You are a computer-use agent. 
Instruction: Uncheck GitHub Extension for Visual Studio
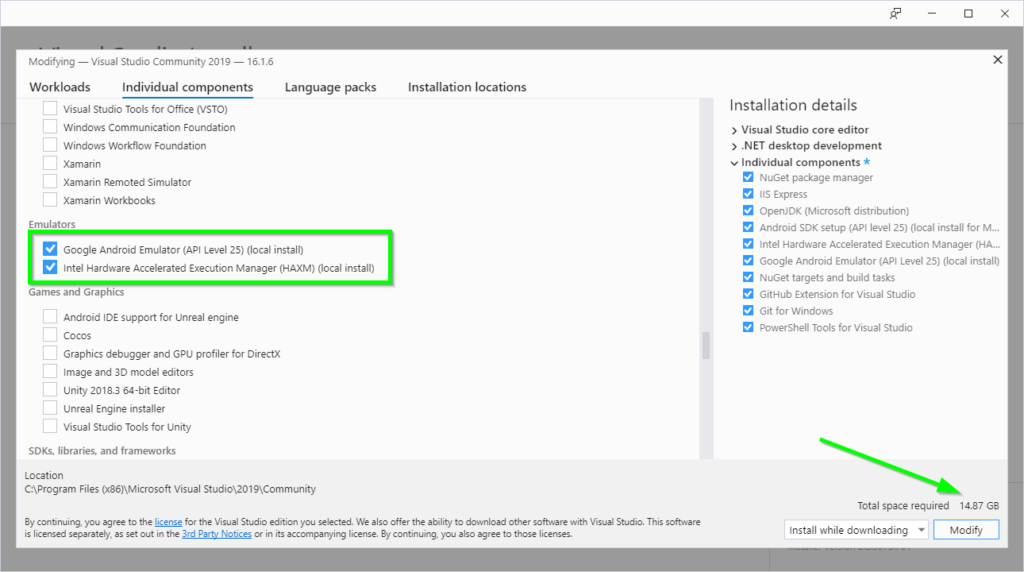coord(748,294)
